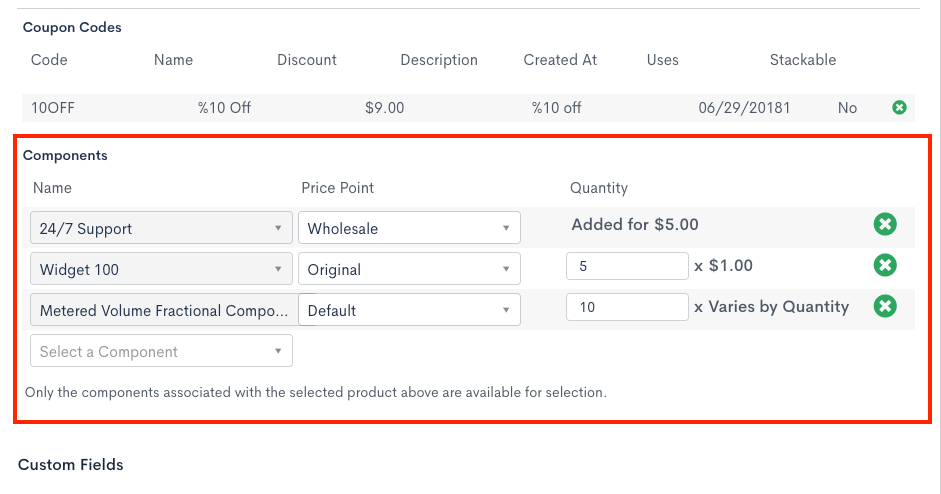The width and height of the screenshot is (941, 494).
Task: Open the Wholesale price point dropdown
Action: tap(409, 228)
